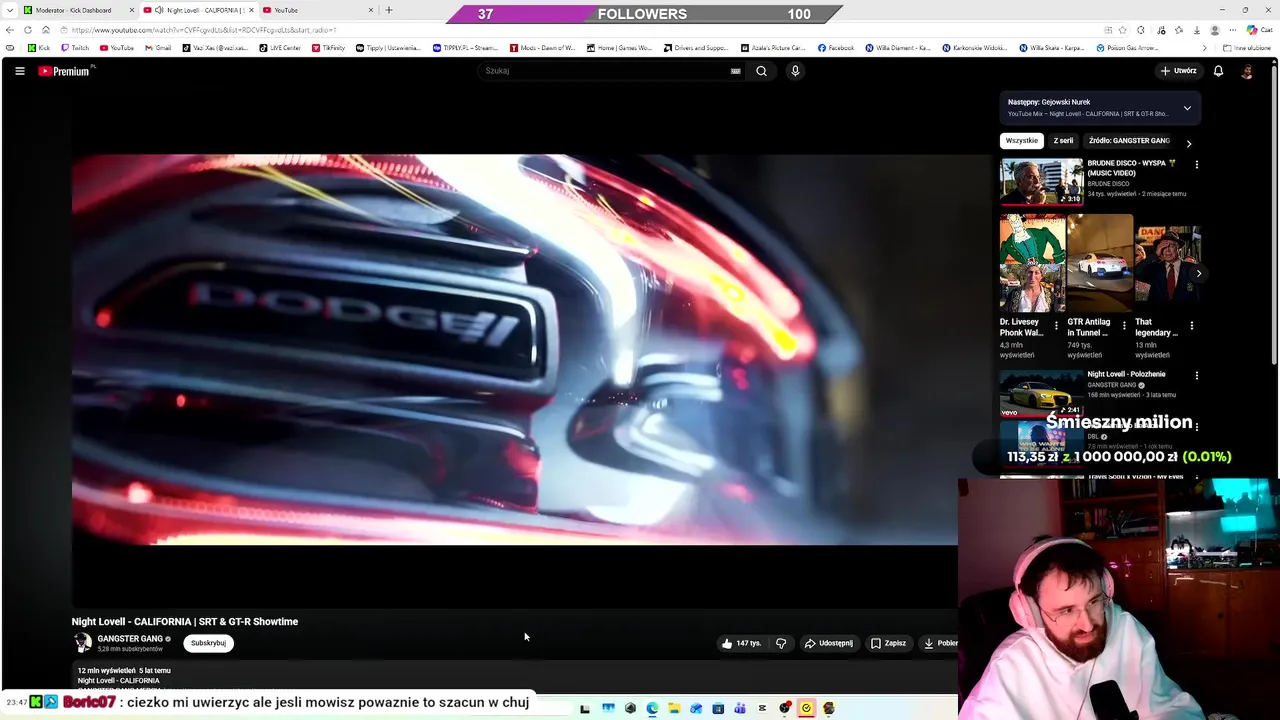Open the LIVE Center bookmark

[280, 48]
